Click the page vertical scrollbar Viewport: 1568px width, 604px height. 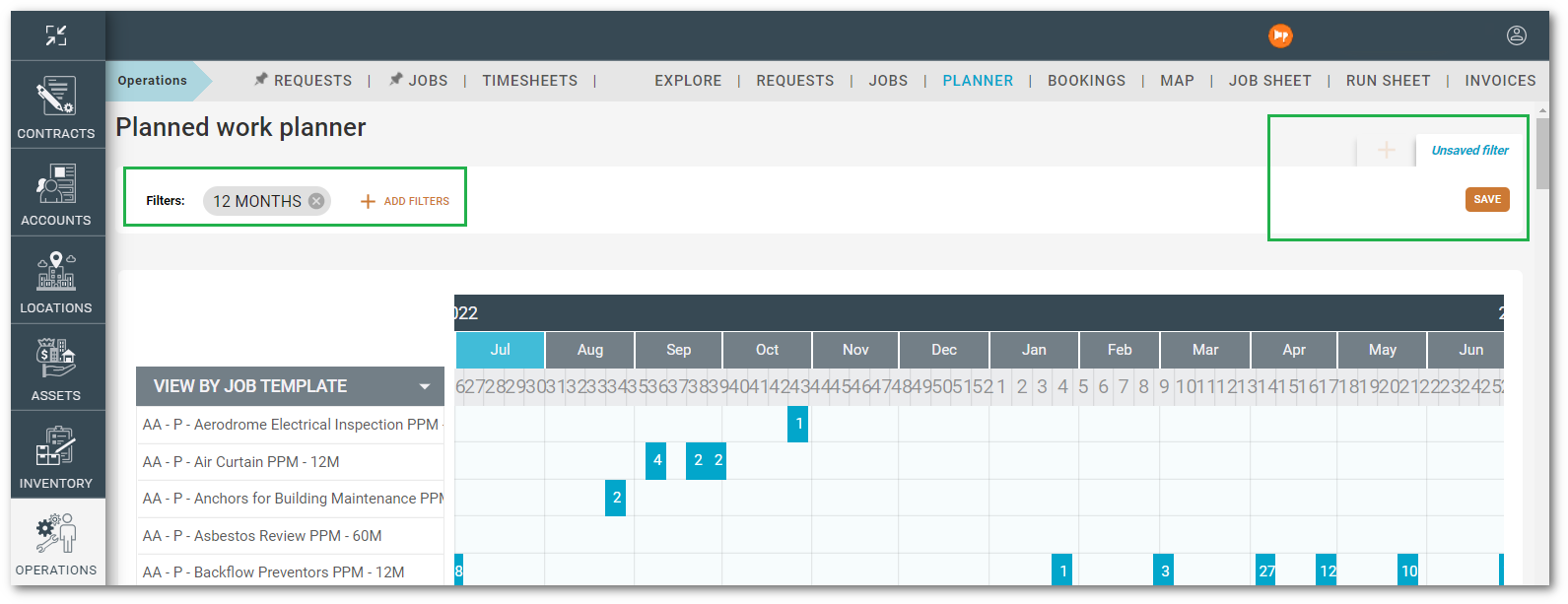click(x=1542, y=153)
